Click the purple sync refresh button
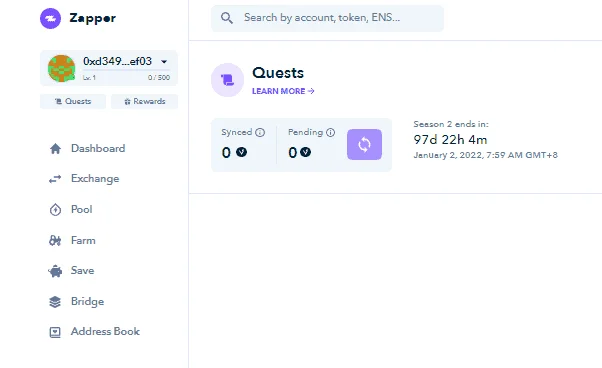The height and width of the screenshot is (368, 602). [x=364, y=144]
